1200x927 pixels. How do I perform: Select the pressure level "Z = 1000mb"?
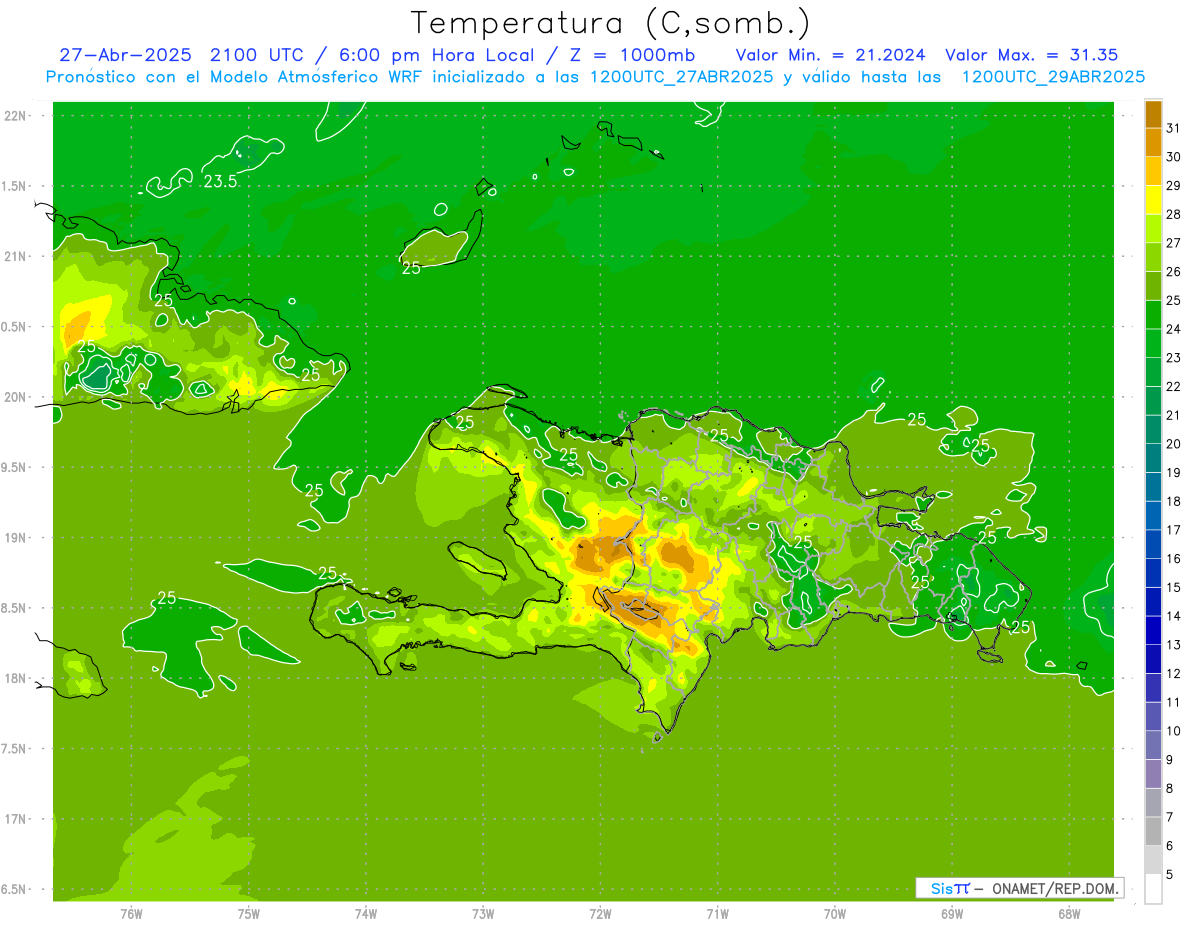click(x=632, y=55)
